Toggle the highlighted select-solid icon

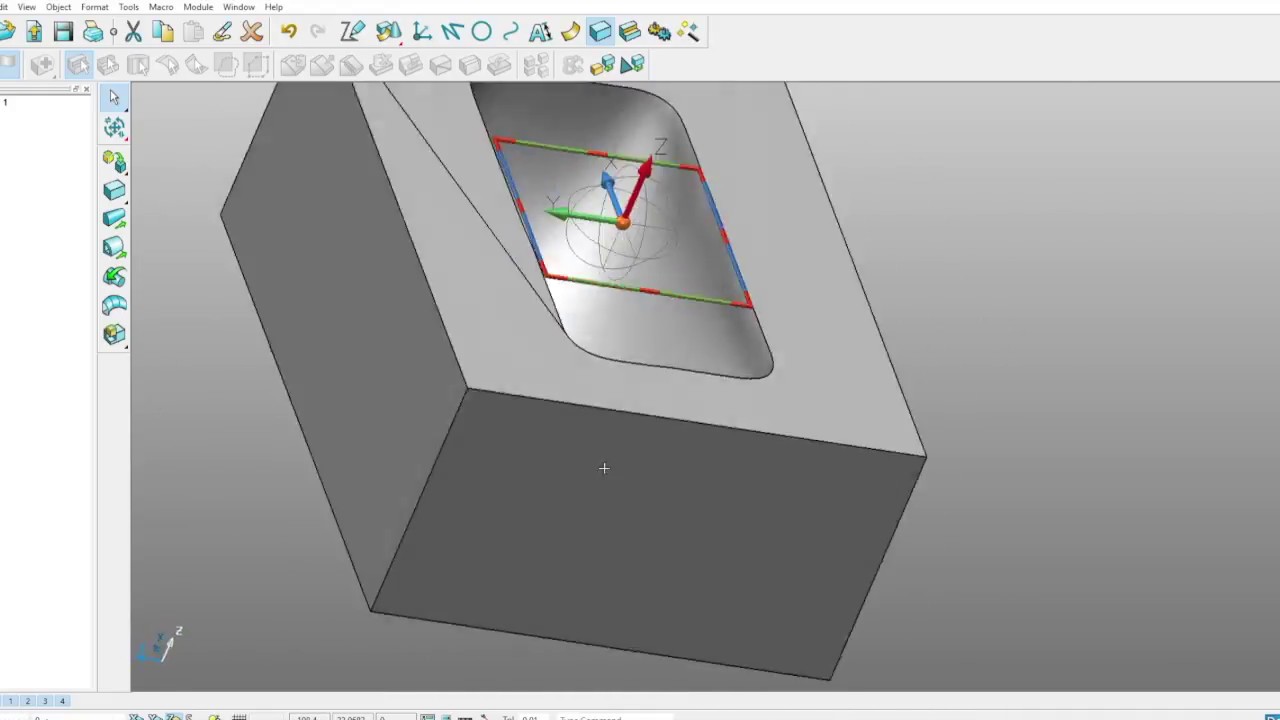78,65
